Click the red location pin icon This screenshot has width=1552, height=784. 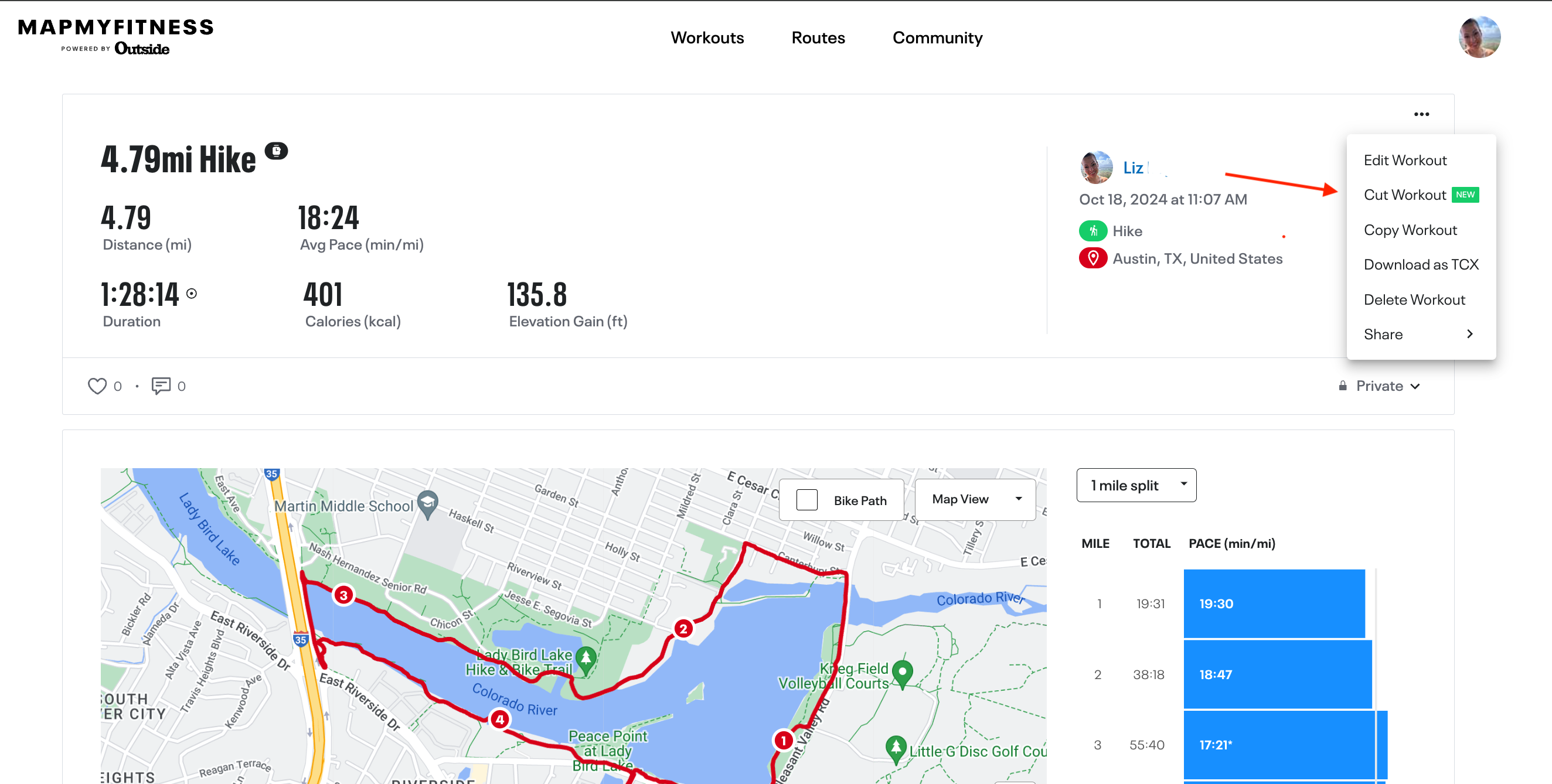point(1092,258)
